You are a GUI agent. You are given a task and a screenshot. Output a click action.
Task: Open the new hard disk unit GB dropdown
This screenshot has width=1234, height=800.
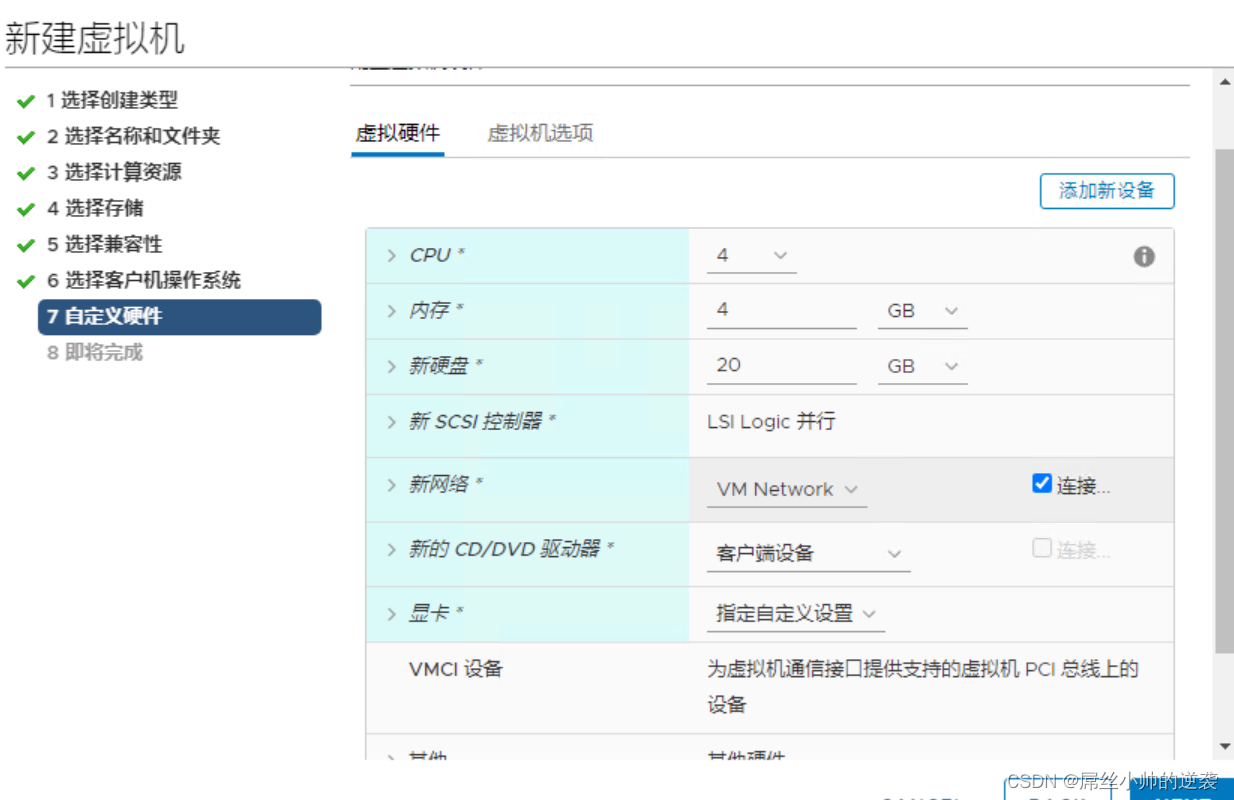click(x=922, y=366)
